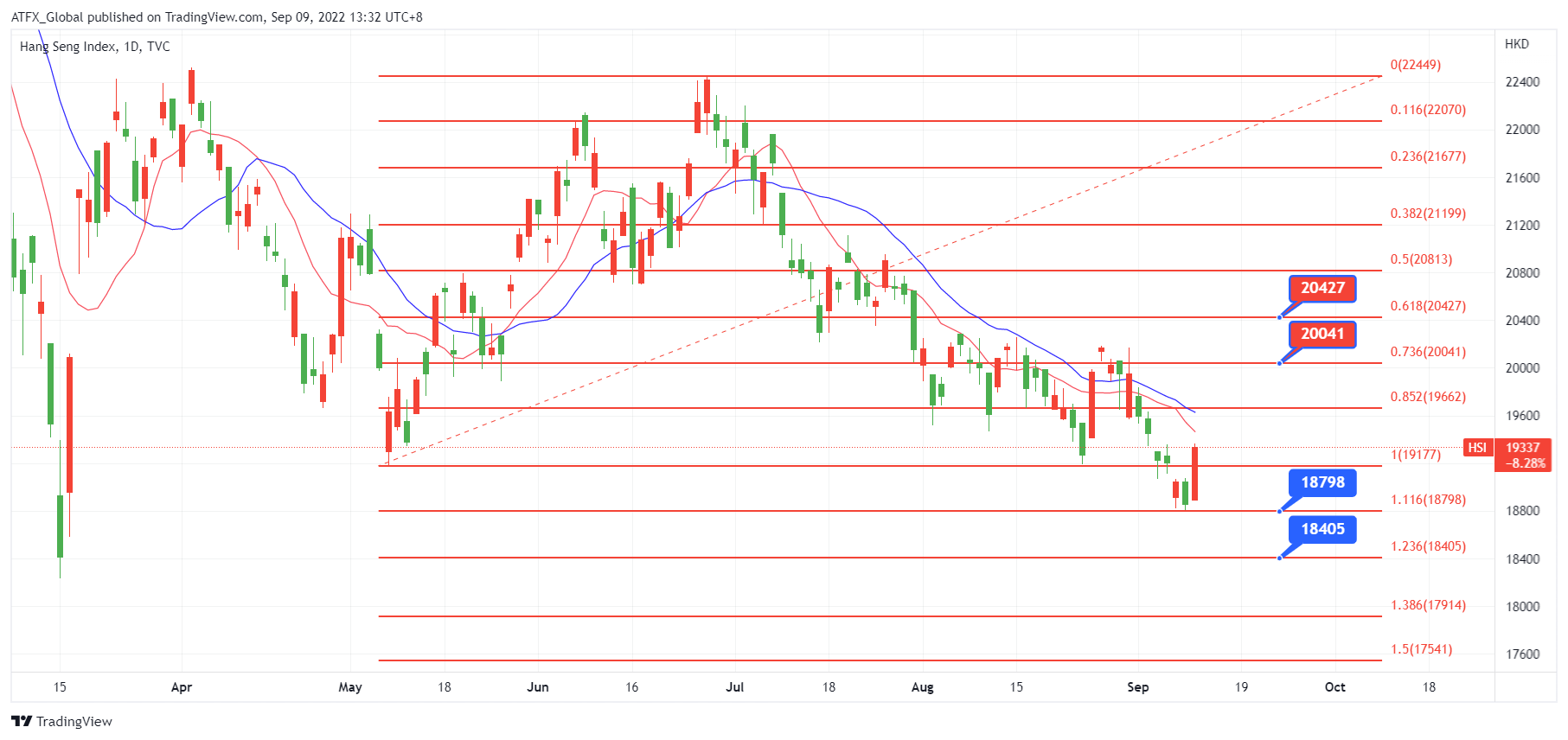Click 17600 on the price axis
1568x740 pixels.
click(1522, 654)
